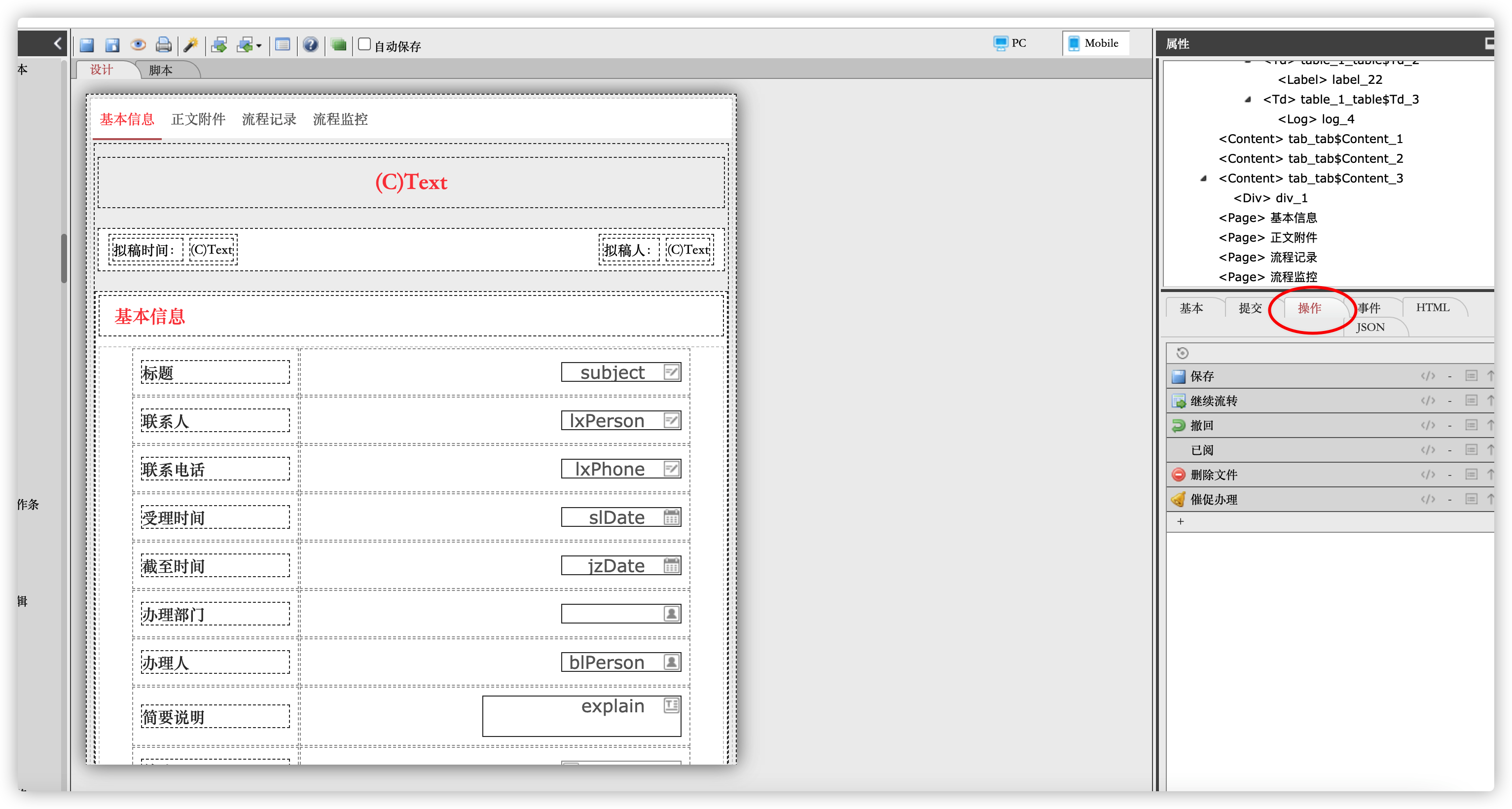Select <Page> 正文附件 in tree
This screenshot has width=1512, height=809.
click(x=1268, y=238)
